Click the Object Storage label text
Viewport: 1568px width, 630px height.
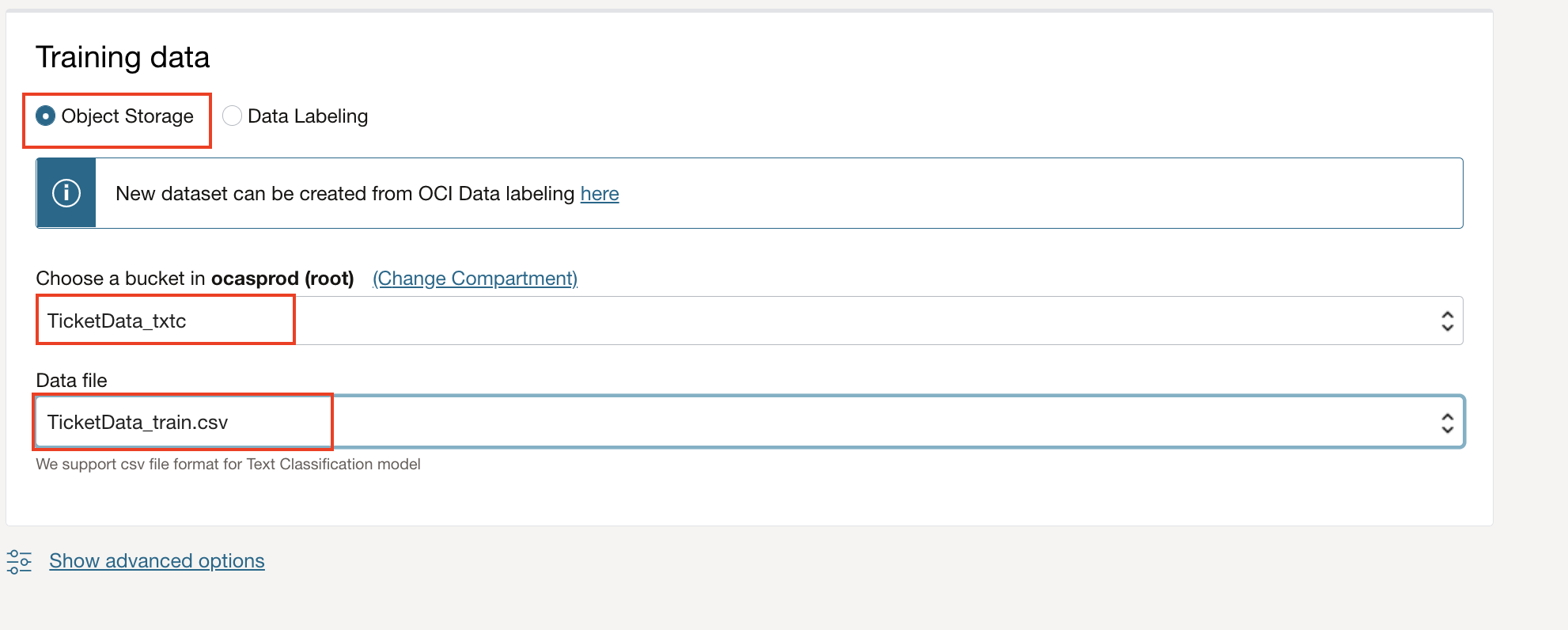click(127, 116)
